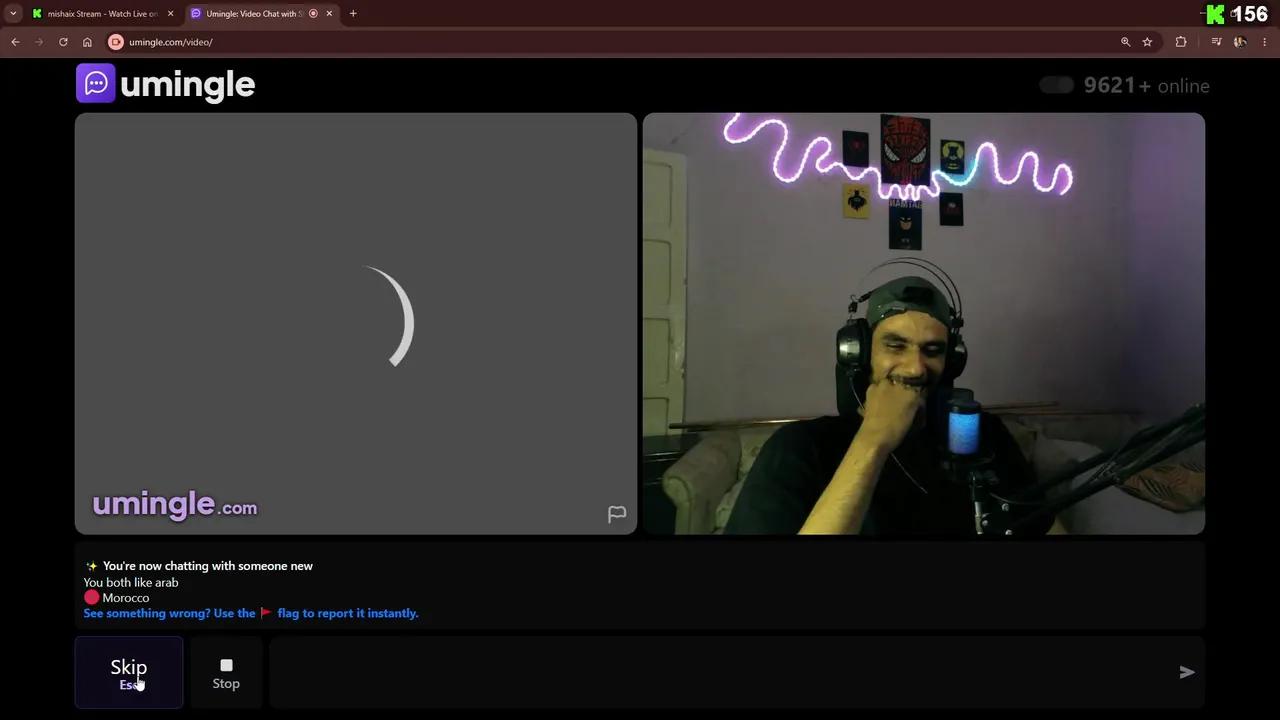Open the 'flag to report it instantly' link

pyautogui.click(x=251, y=613)
